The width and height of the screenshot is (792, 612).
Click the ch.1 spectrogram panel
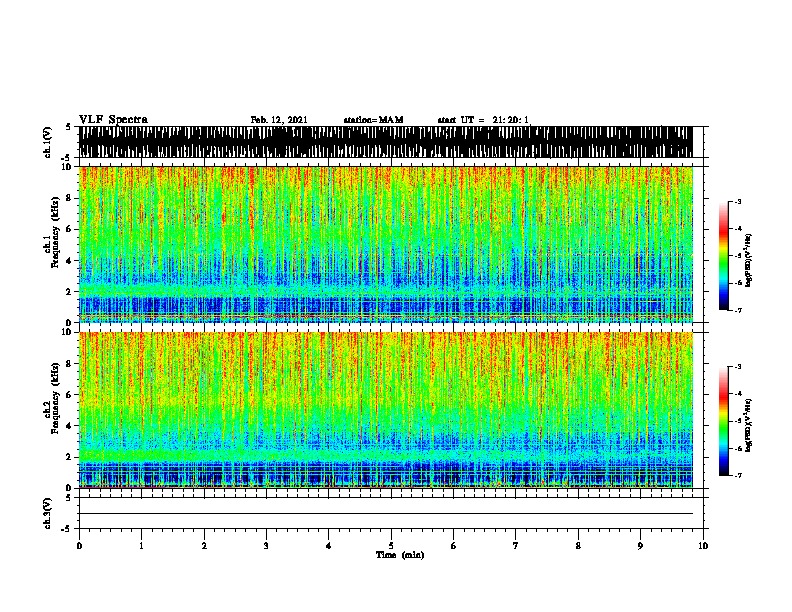click(386, 244)
